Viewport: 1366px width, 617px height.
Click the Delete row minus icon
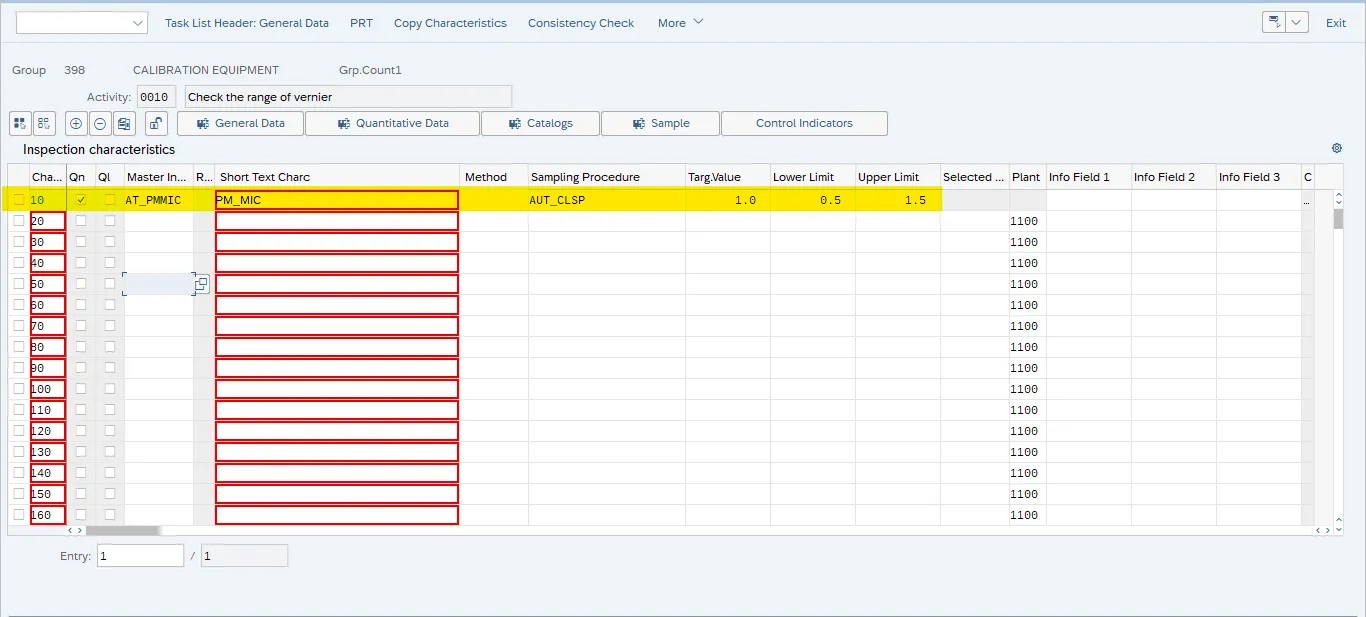point(100,124)
